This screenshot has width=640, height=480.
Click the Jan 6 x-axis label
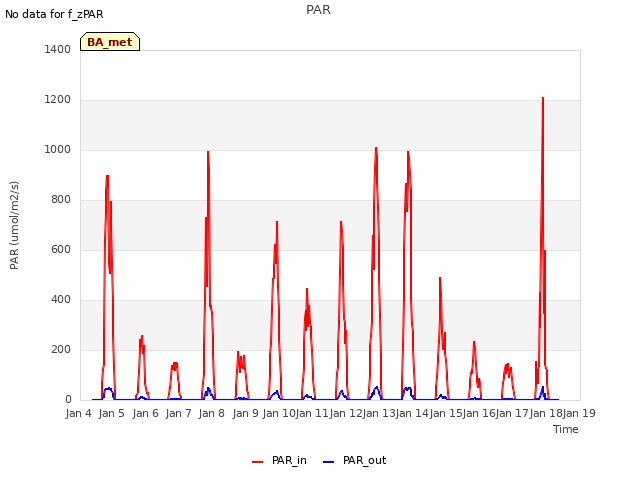pos(145,413)
